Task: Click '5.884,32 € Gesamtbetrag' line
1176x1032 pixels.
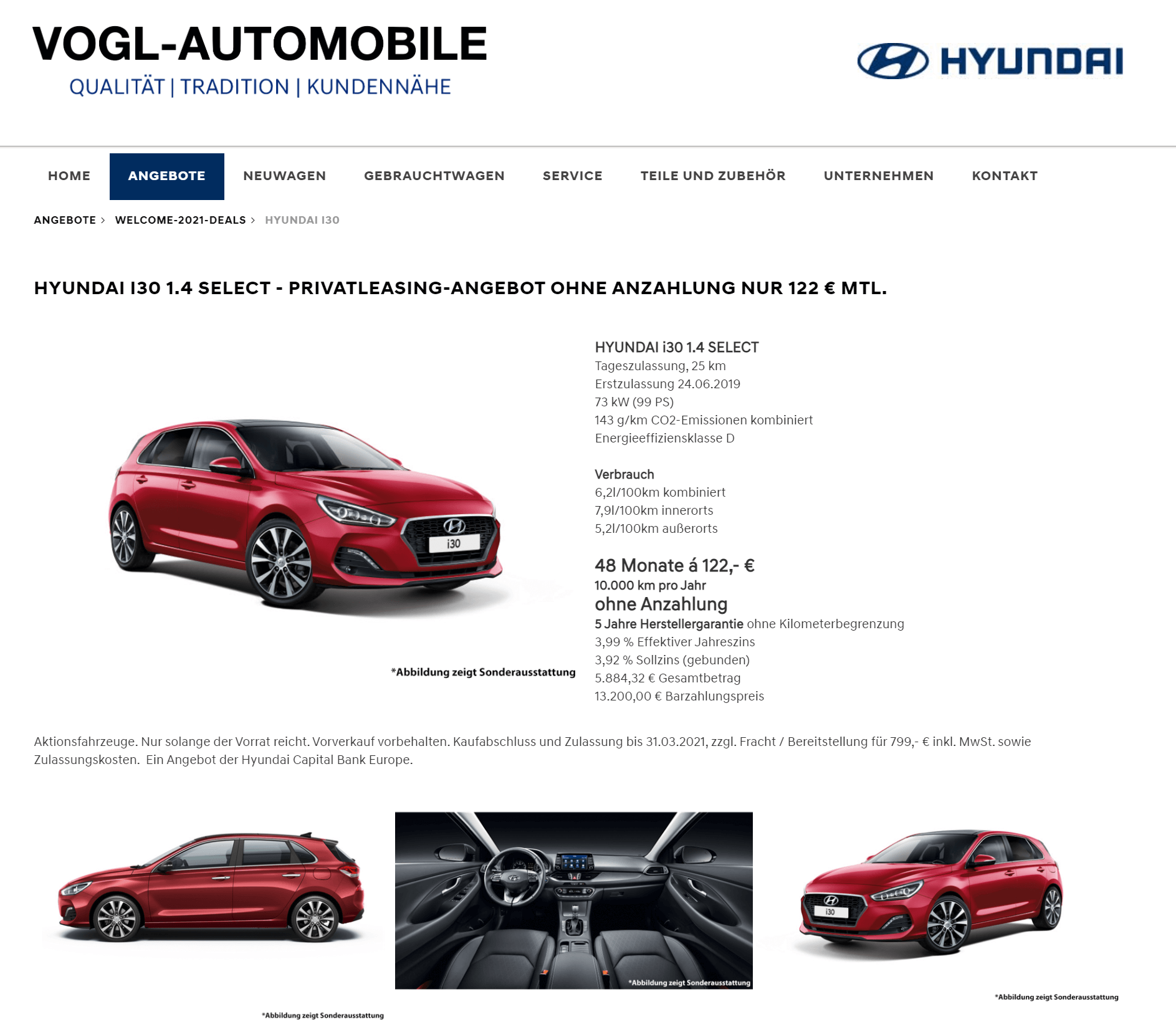Action: pos(667,678)
